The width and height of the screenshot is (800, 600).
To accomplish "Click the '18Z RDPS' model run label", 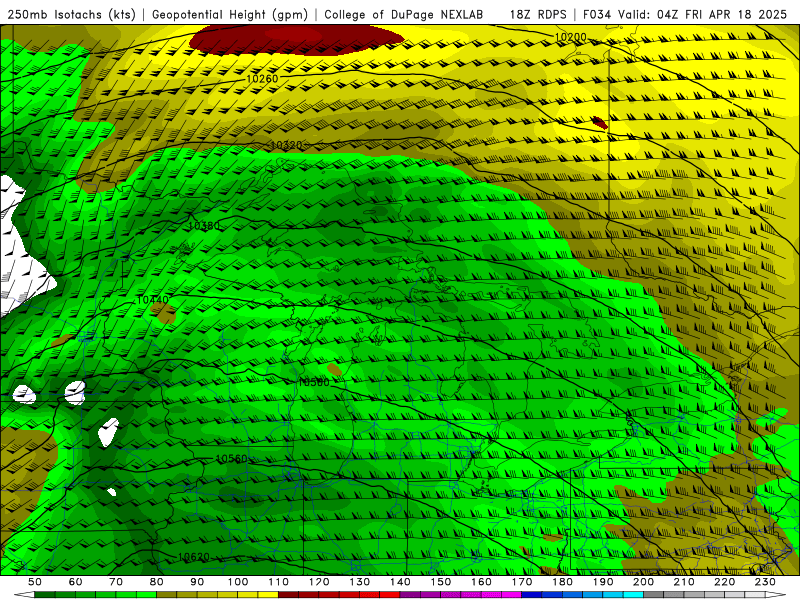I will (x=538, y=15).
